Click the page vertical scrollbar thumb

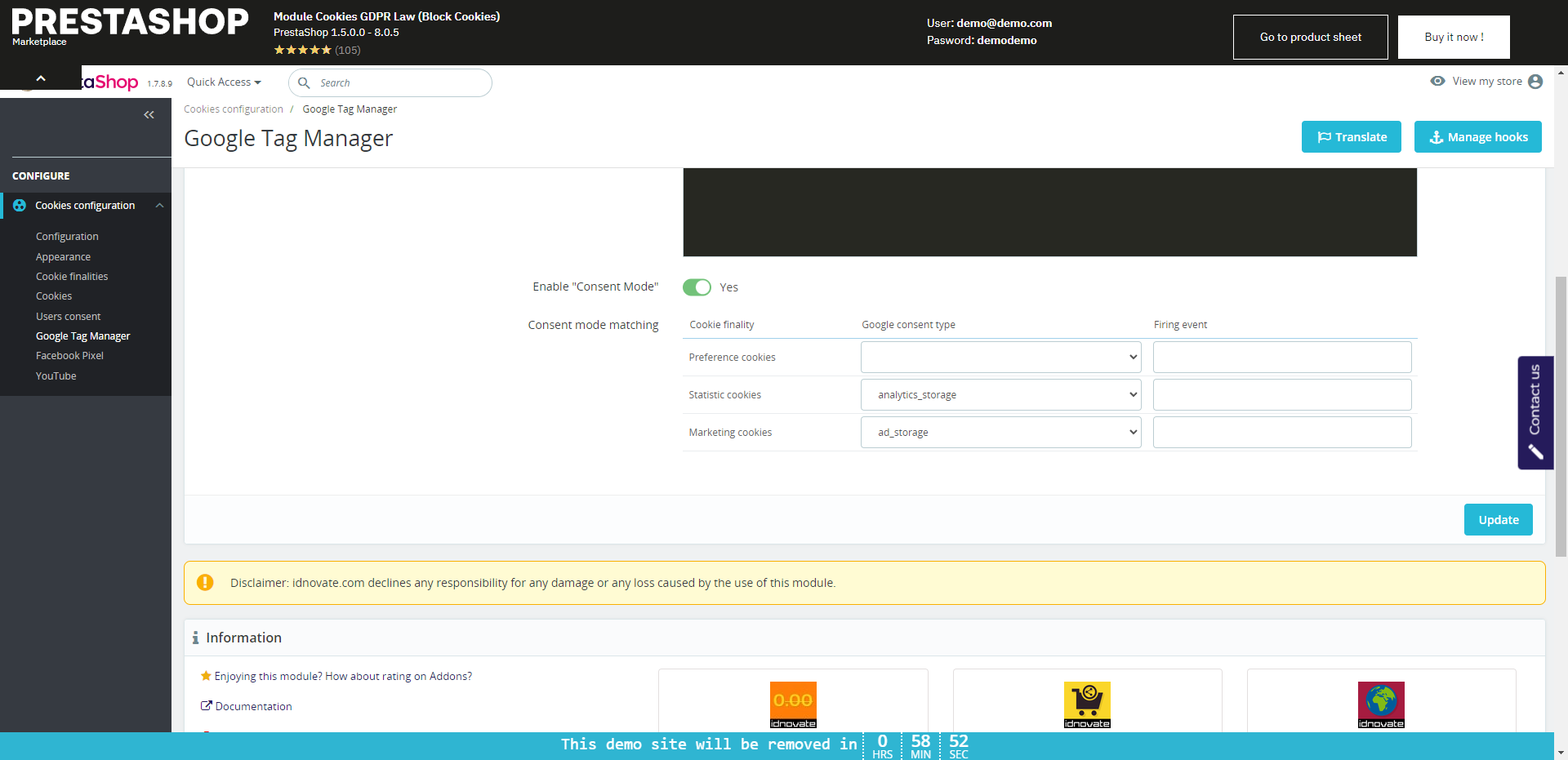(1561, 416)
